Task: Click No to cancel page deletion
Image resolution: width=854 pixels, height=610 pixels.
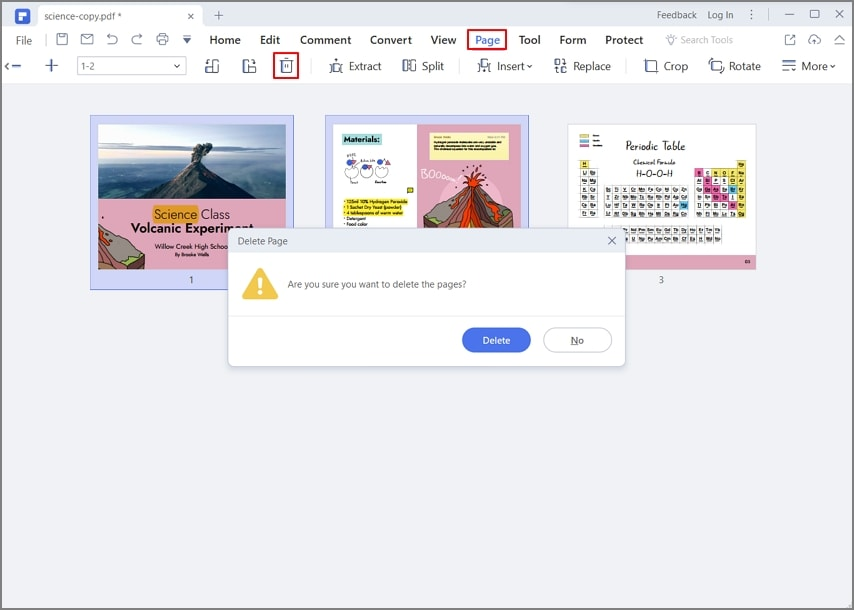Action: click(577, 340)
